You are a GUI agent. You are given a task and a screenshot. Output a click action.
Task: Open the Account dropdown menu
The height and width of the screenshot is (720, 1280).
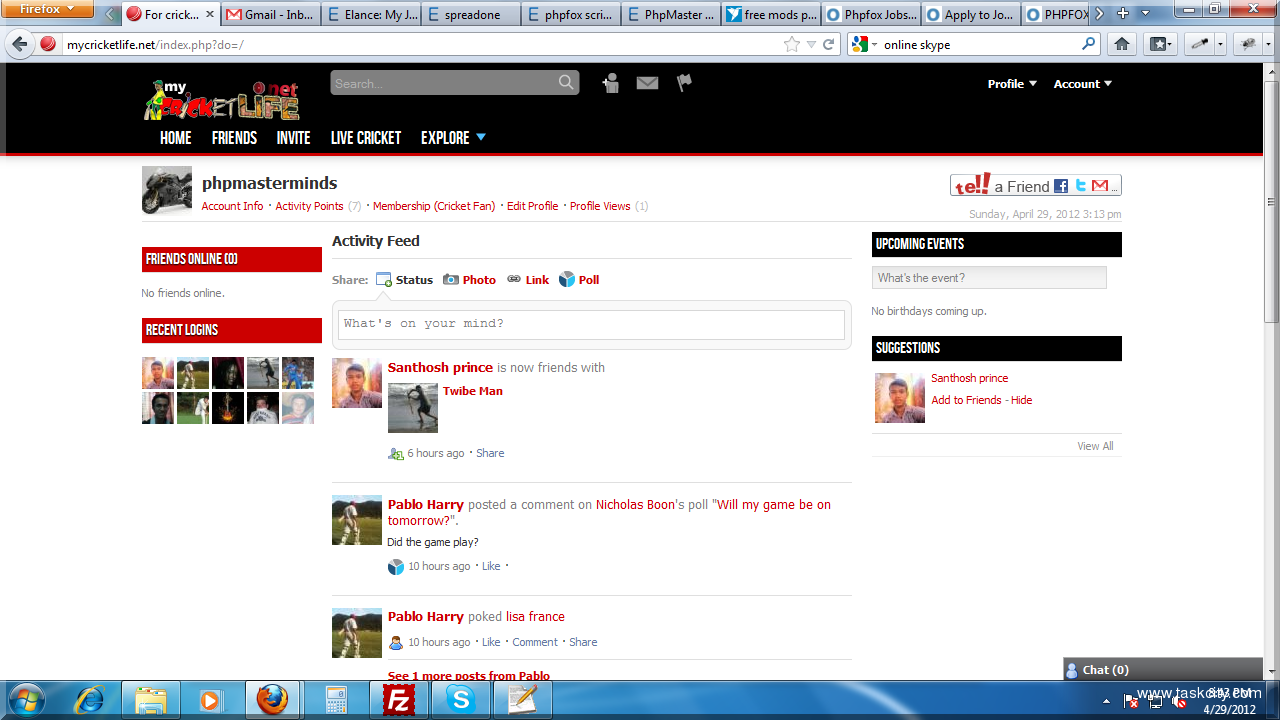pos(1082,84)
